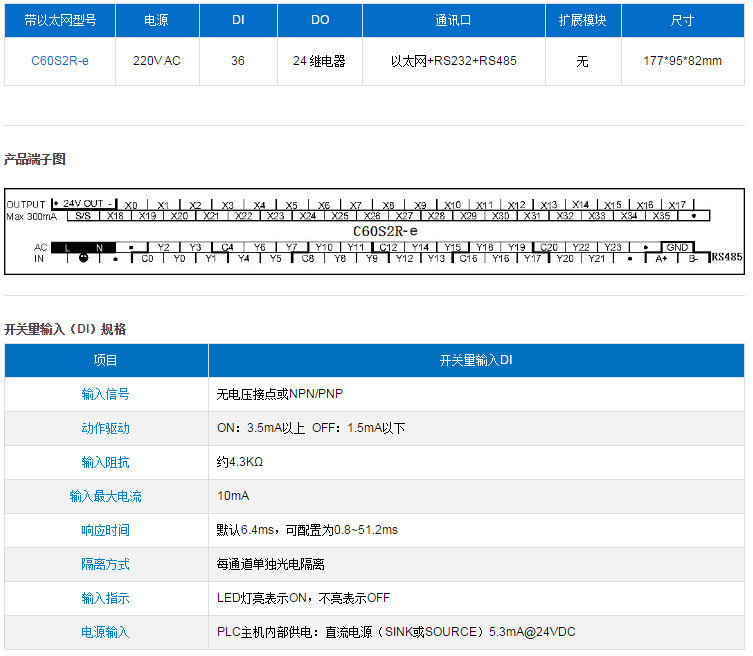Click the Y0 terminal in diagram
The height and width of the screenshot is (656, 753).
click(179, 258)
